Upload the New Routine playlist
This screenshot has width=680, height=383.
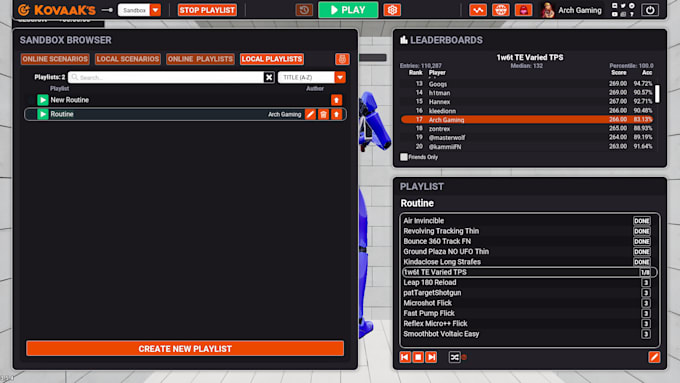coord(337,100)
